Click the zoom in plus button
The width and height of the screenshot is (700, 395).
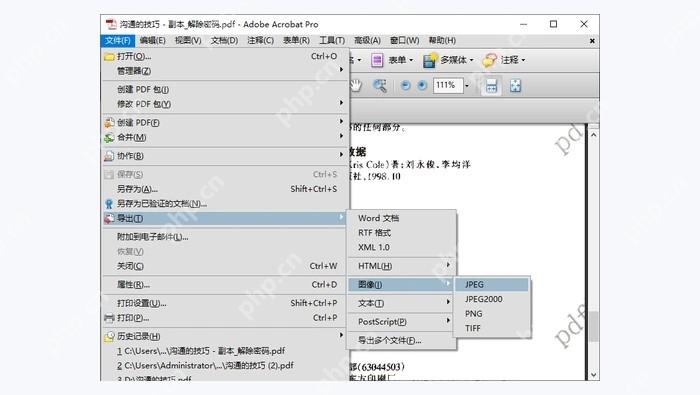[422, 85]
